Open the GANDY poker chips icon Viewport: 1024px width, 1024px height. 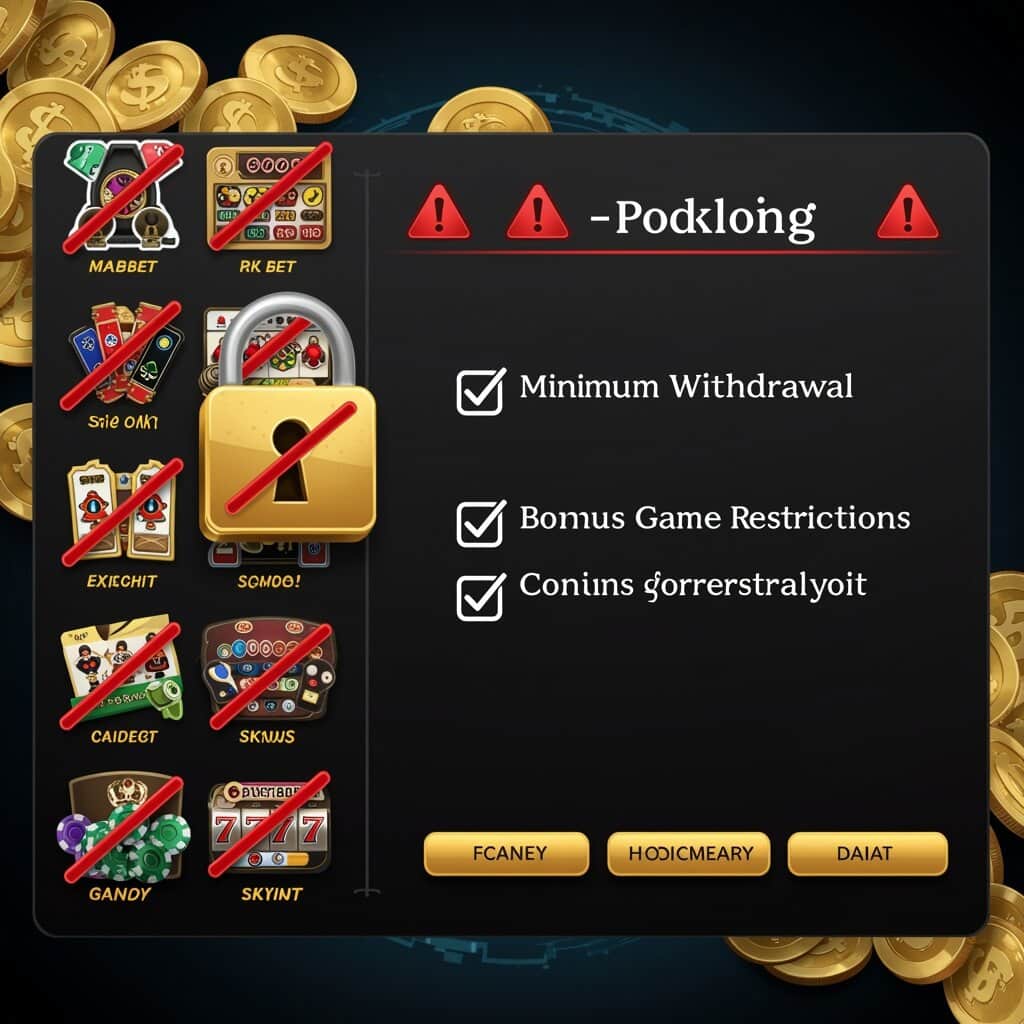coord(122,826)
